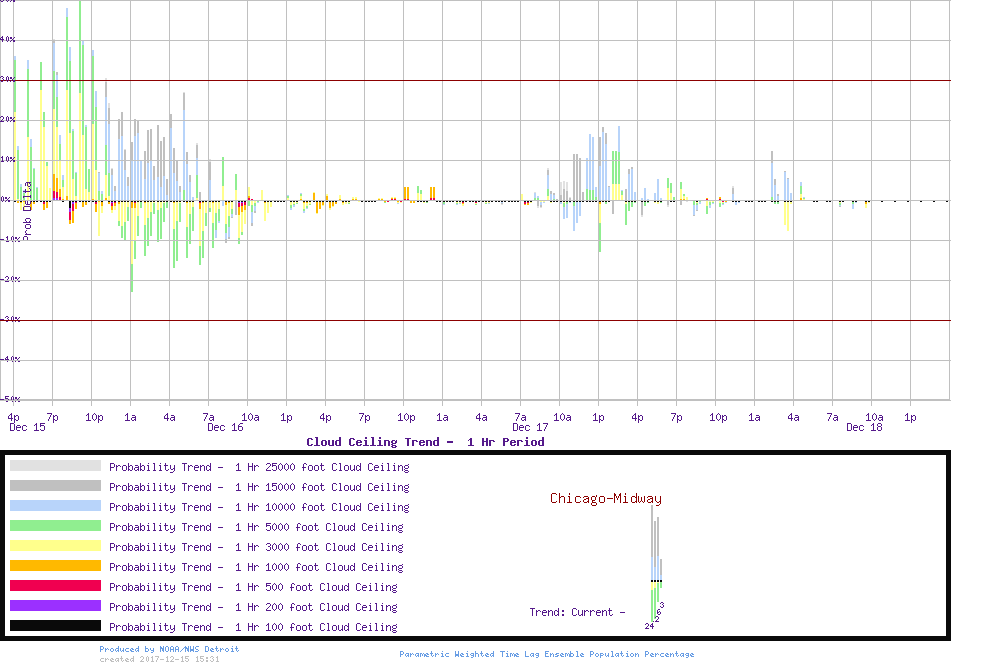Click the Dec 15 date marker
The width and height of the screenshot is (1000, 670).
[x=27, y=428]
